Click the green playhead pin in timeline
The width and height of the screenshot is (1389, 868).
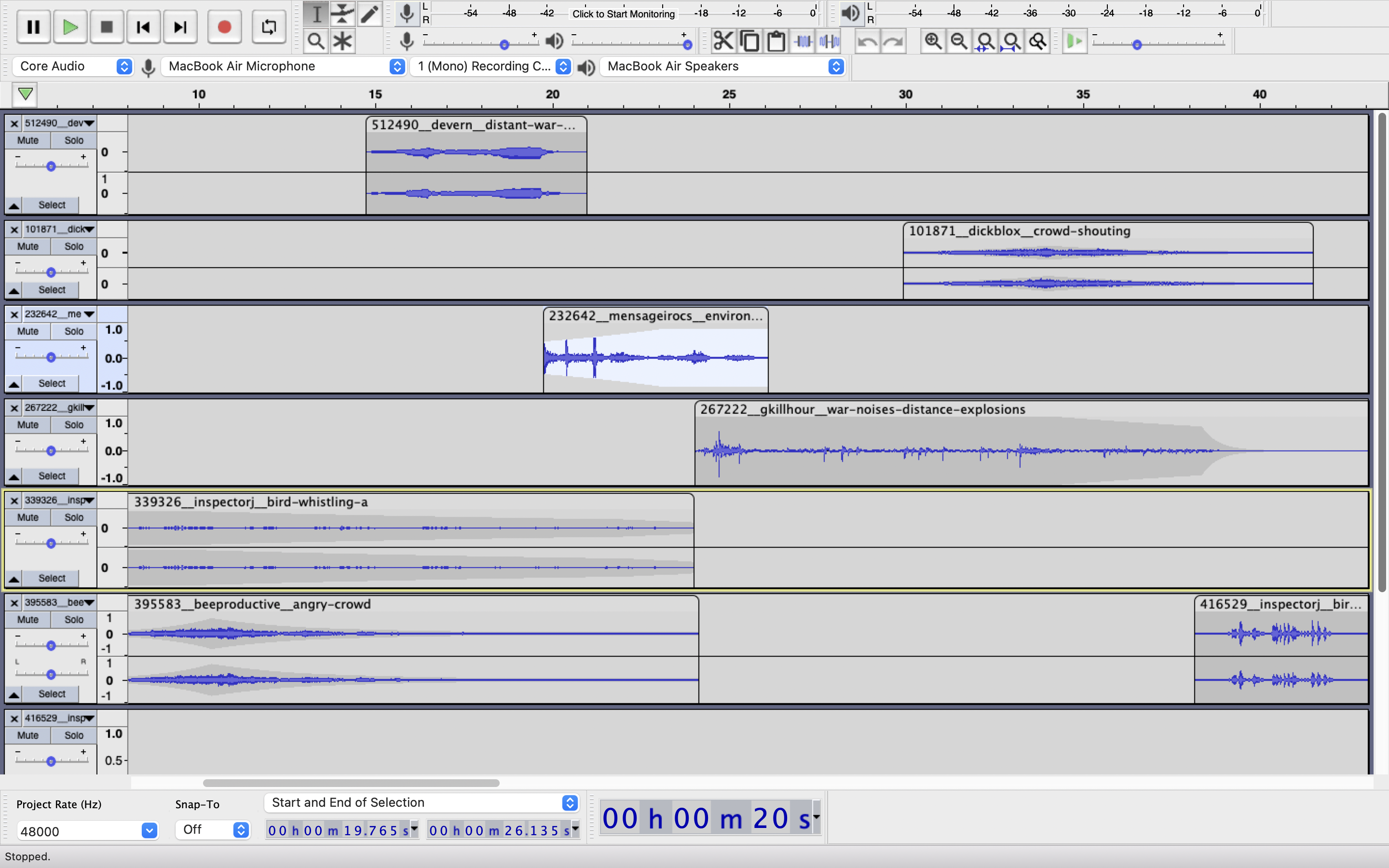(25, 94)
